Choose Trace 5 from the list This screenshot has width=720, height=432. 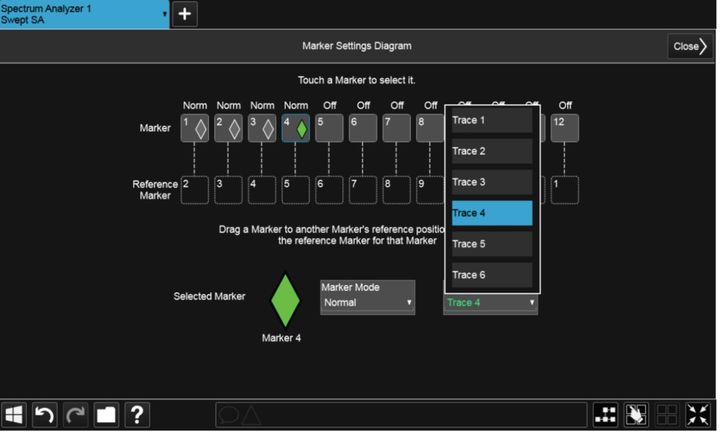coord(492,244)
